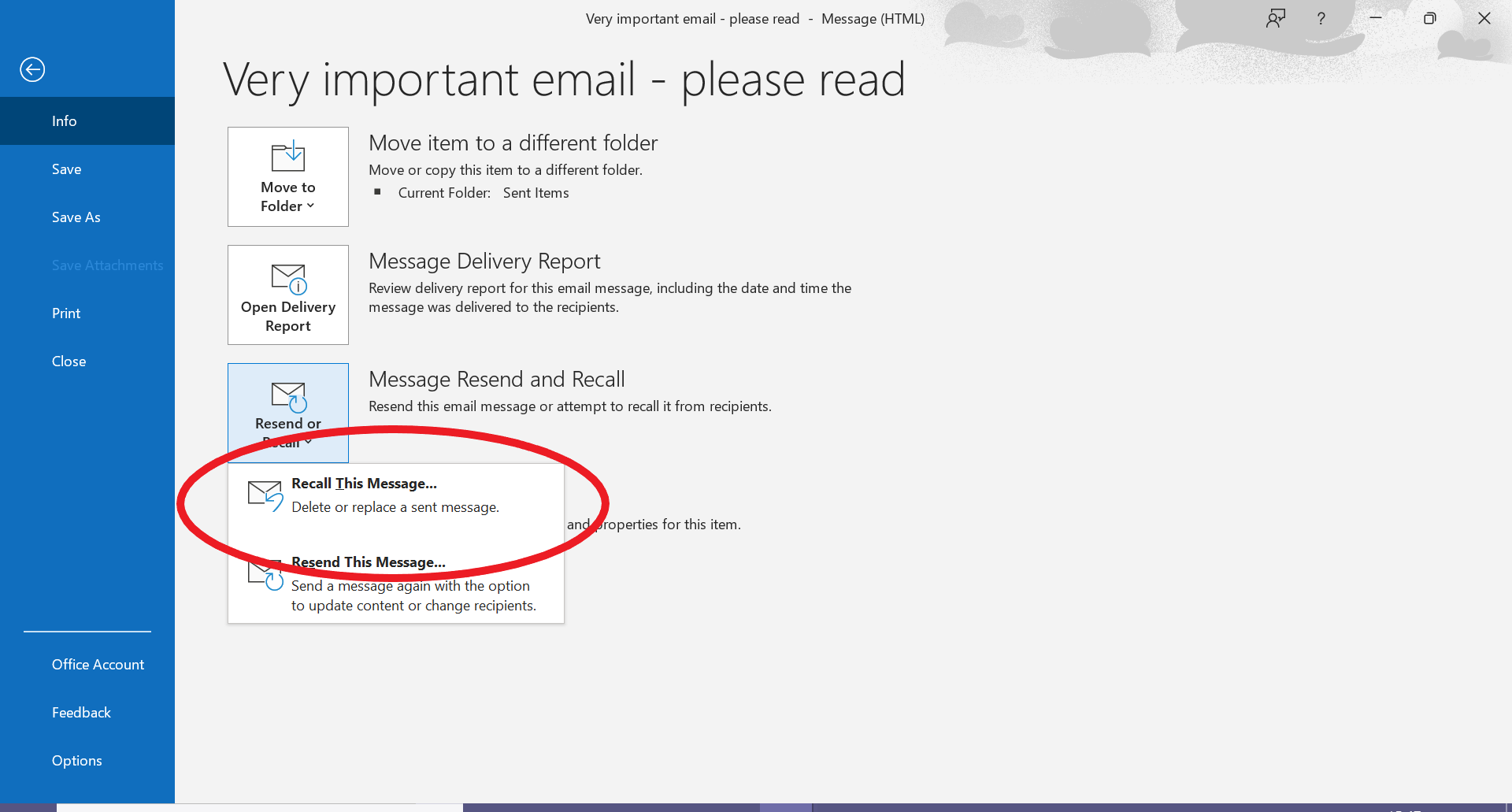The image size is (1512, 812).
Task: Click 'Resend this email message or attempt' description
Action: pyautogui.click(x=570, y=406)
